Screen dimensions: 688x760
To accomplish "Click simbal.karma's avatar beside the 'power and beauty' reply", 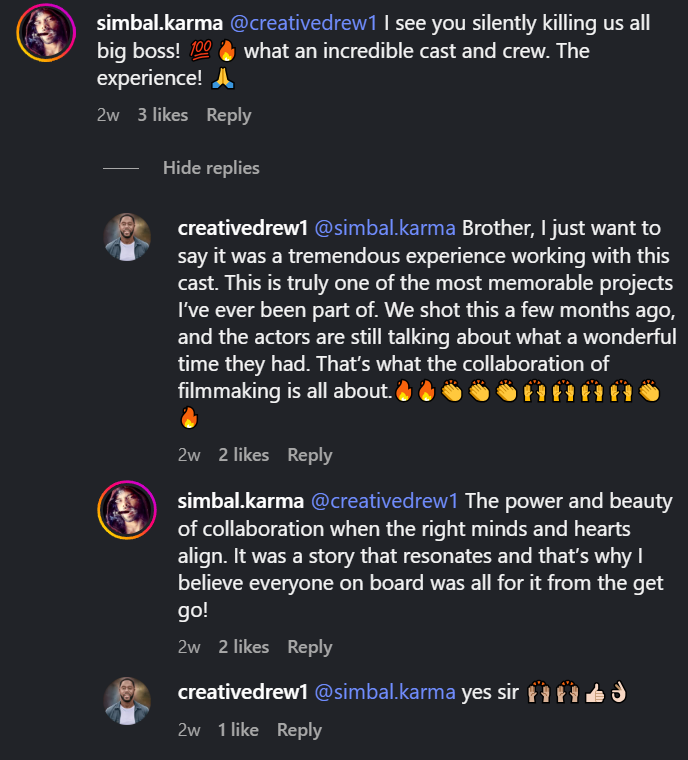I will 127,509.
